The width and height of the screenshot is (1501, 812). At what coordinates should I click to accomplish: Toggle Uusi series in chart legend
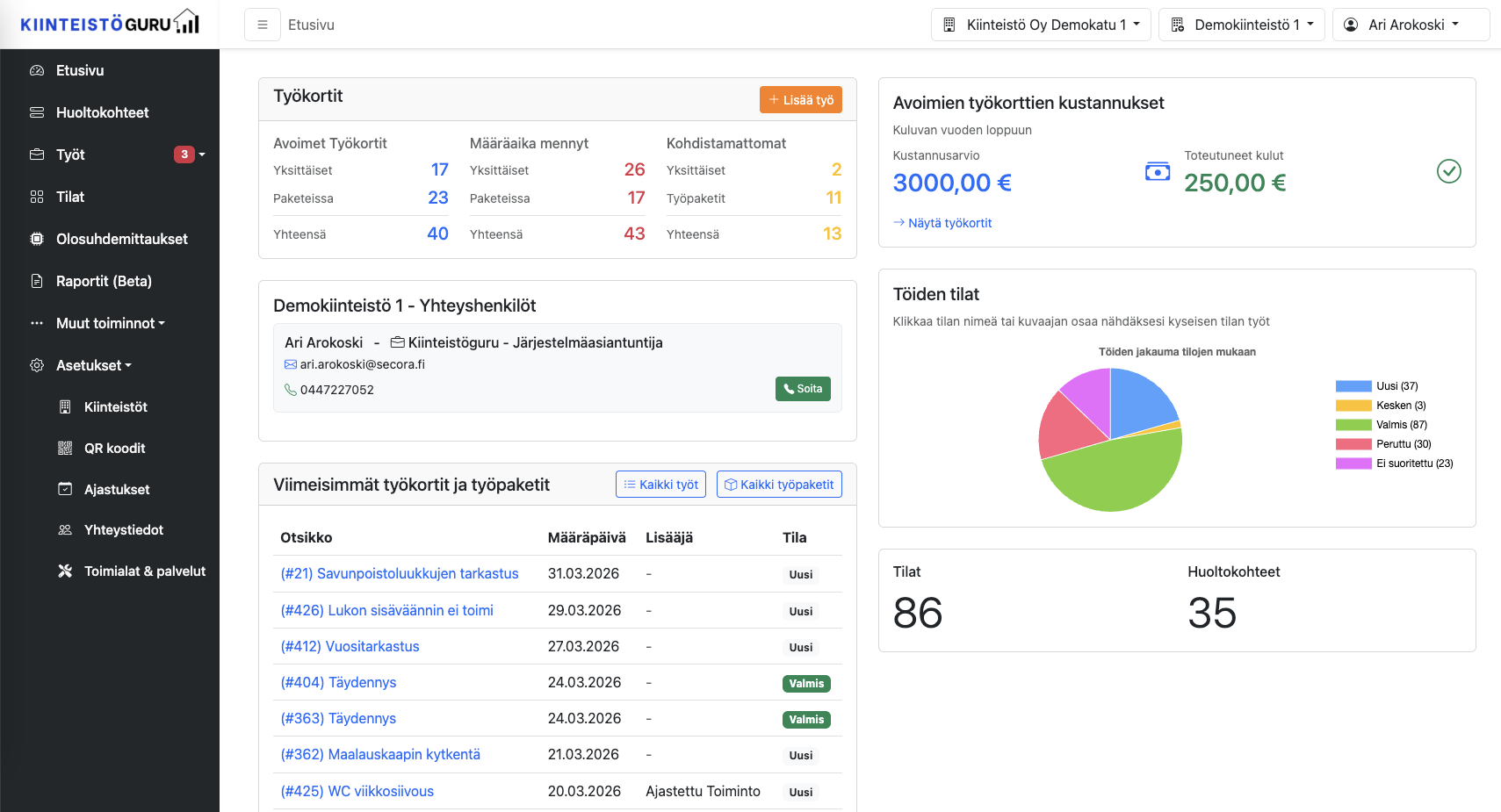click(1376, 386)
